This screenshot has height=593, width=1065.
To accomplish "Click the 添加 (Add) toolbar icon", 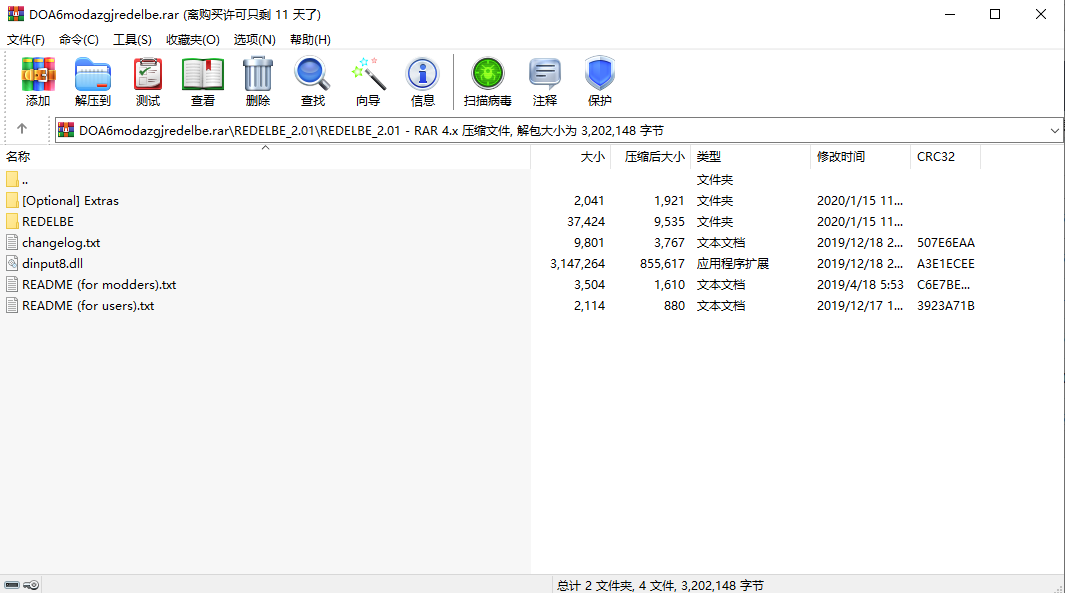I will [x=38, y=74].
